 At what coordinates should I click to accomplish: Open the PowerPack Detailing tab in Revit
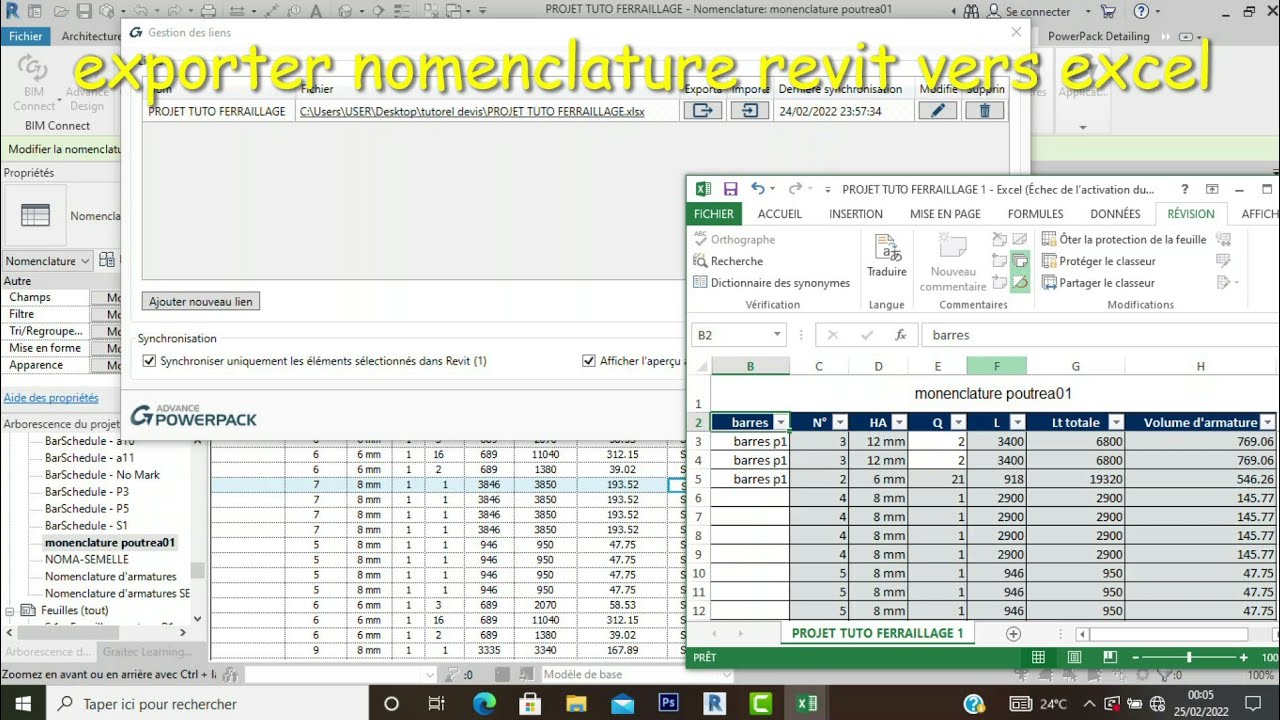point(1099,36)
